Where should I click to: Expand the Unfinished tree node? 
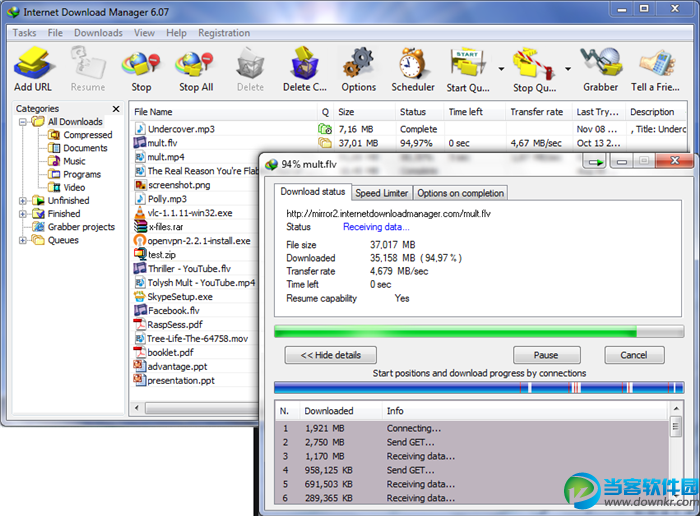(23, 201)
